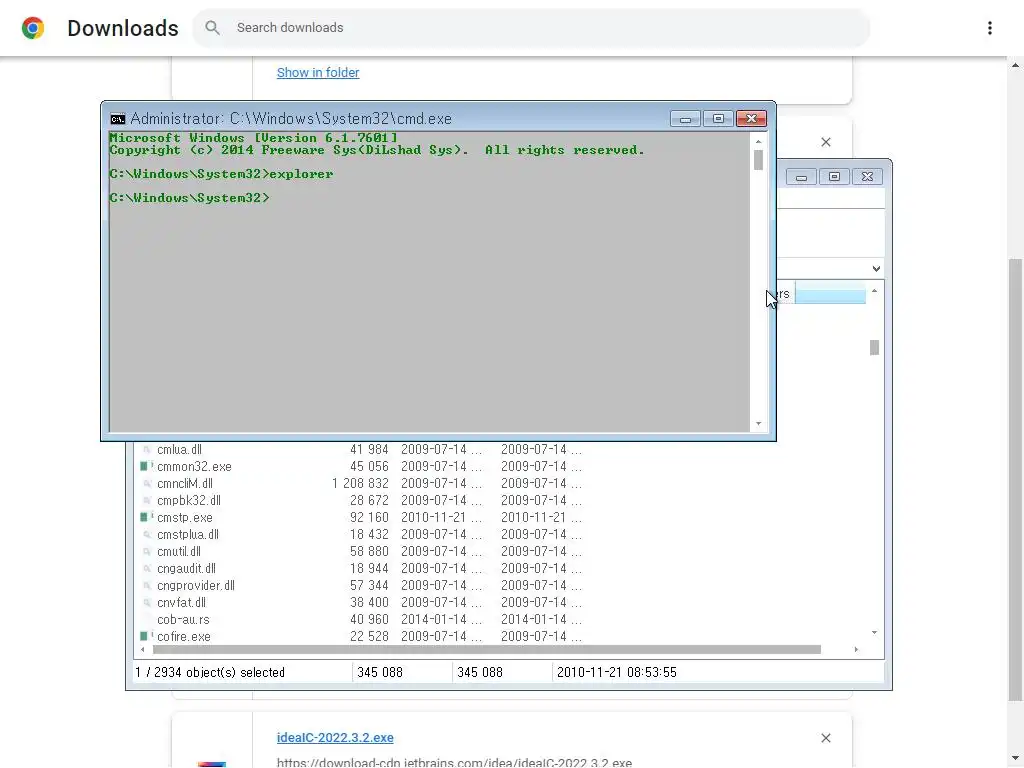Click the cmd.exe title bar icon
Screen dimensions: 1024x768
point(118,119)
